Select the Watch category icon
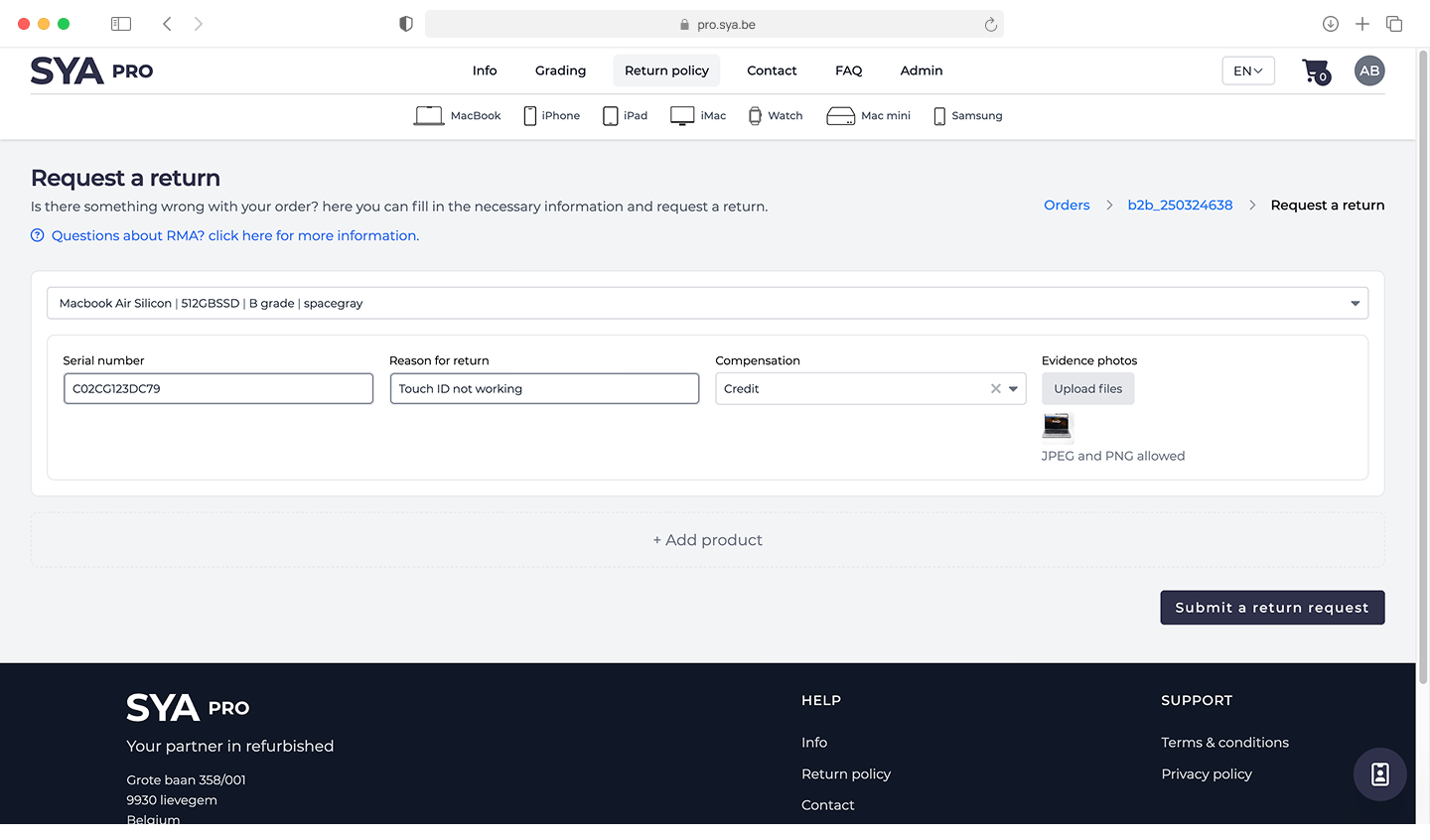This screenshot has height=840, width=1430. point(755,116)
